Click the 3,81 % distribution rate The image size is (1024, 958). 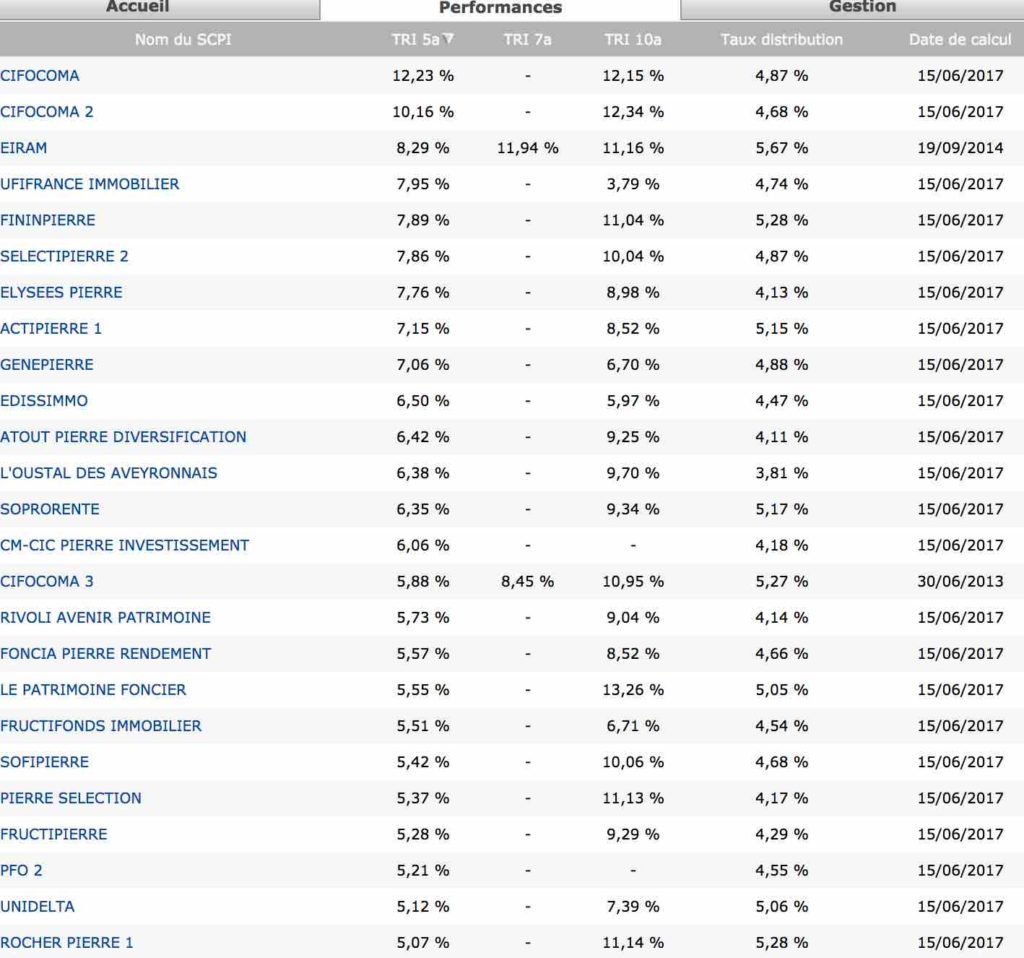point(781,473)
